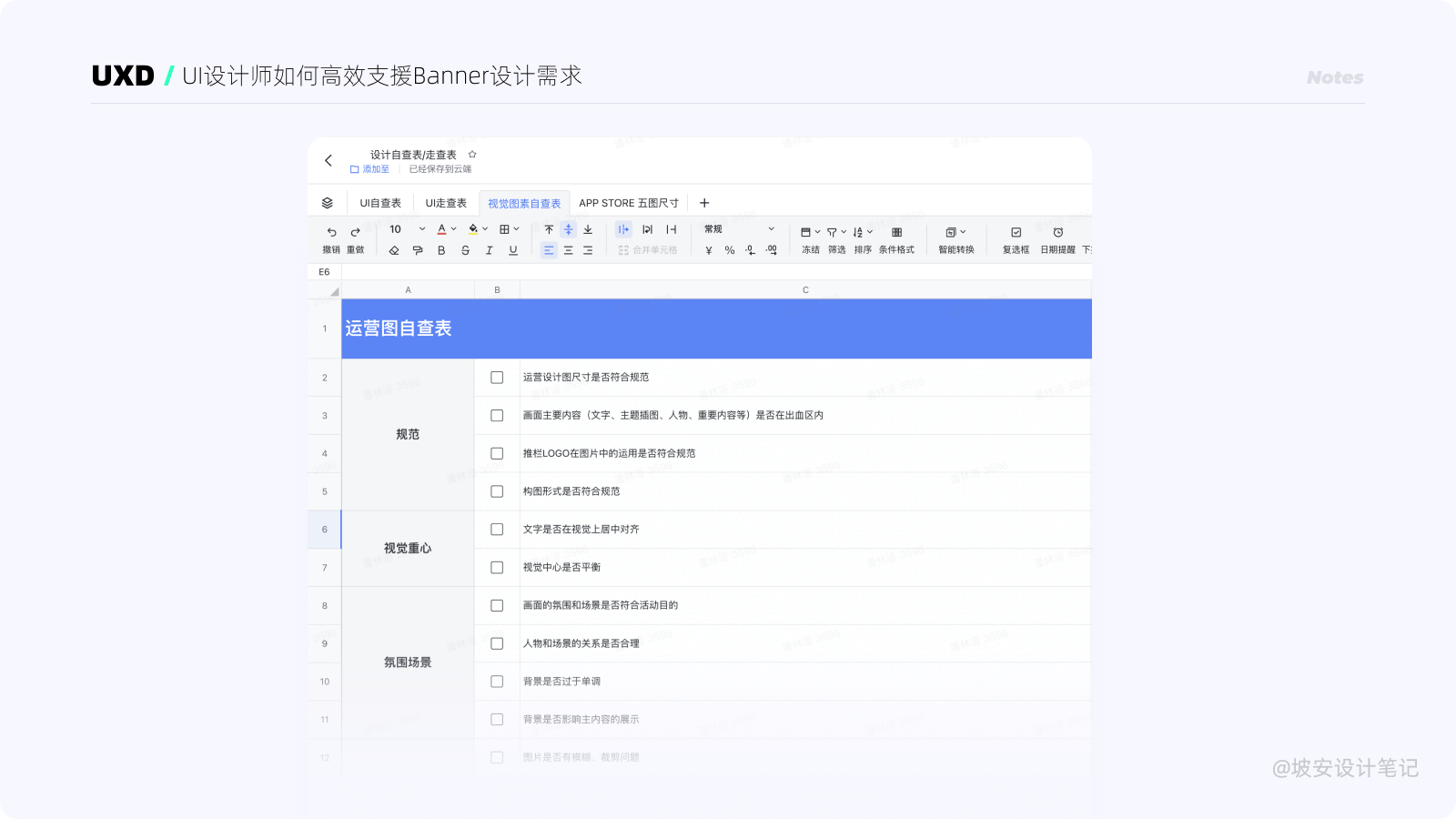1456x819 pixels.
Task: Click the sheet list layers icon
Action: coord(328,203)
